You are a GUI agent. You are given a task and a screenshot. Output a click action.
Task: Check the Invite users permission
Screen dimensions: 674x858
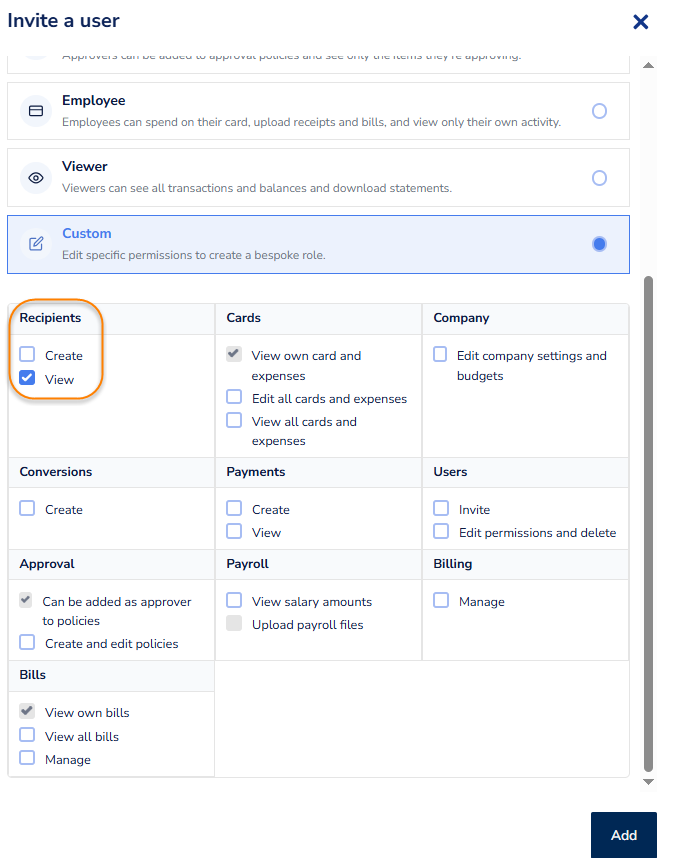pyautogui.click(x=440, y=509)
